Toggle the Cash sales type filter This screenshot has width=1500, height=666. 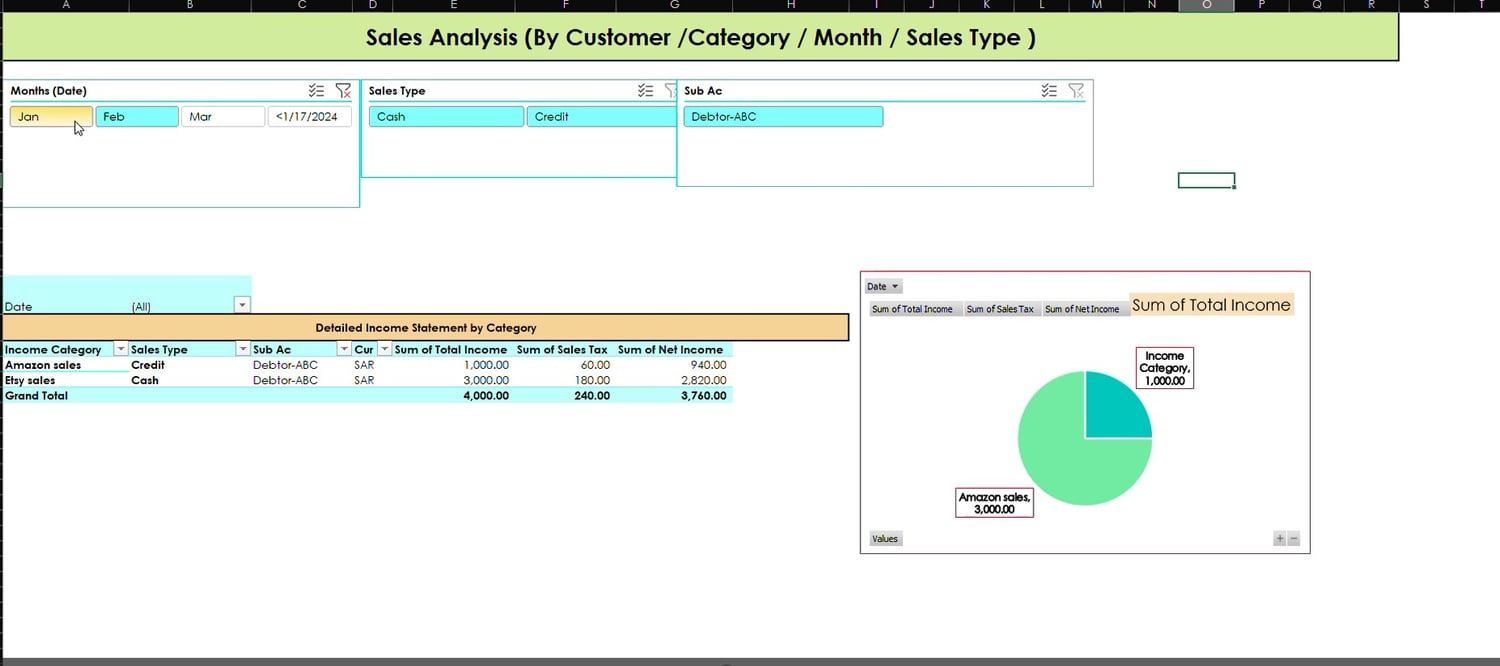pos(446,117)
